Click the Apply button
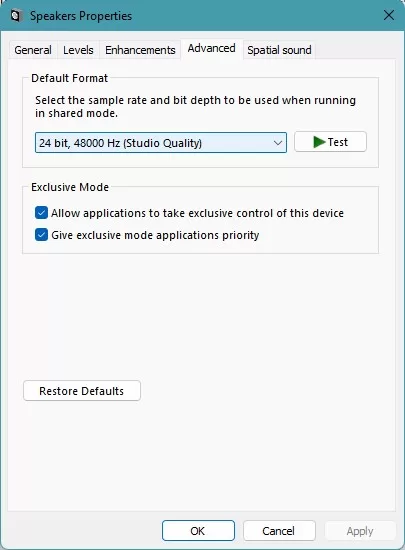405x550 pixels. coord(360,531)
